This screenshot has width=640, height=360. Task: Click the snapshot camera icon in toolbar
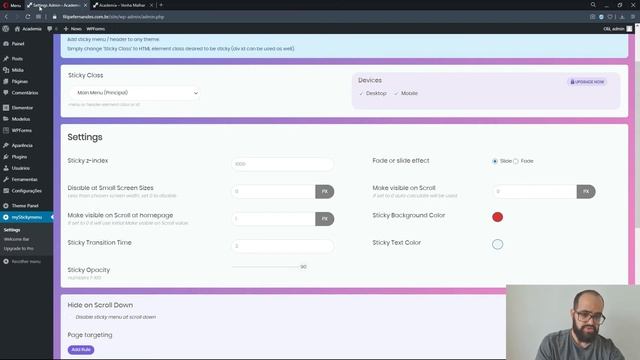592,17
